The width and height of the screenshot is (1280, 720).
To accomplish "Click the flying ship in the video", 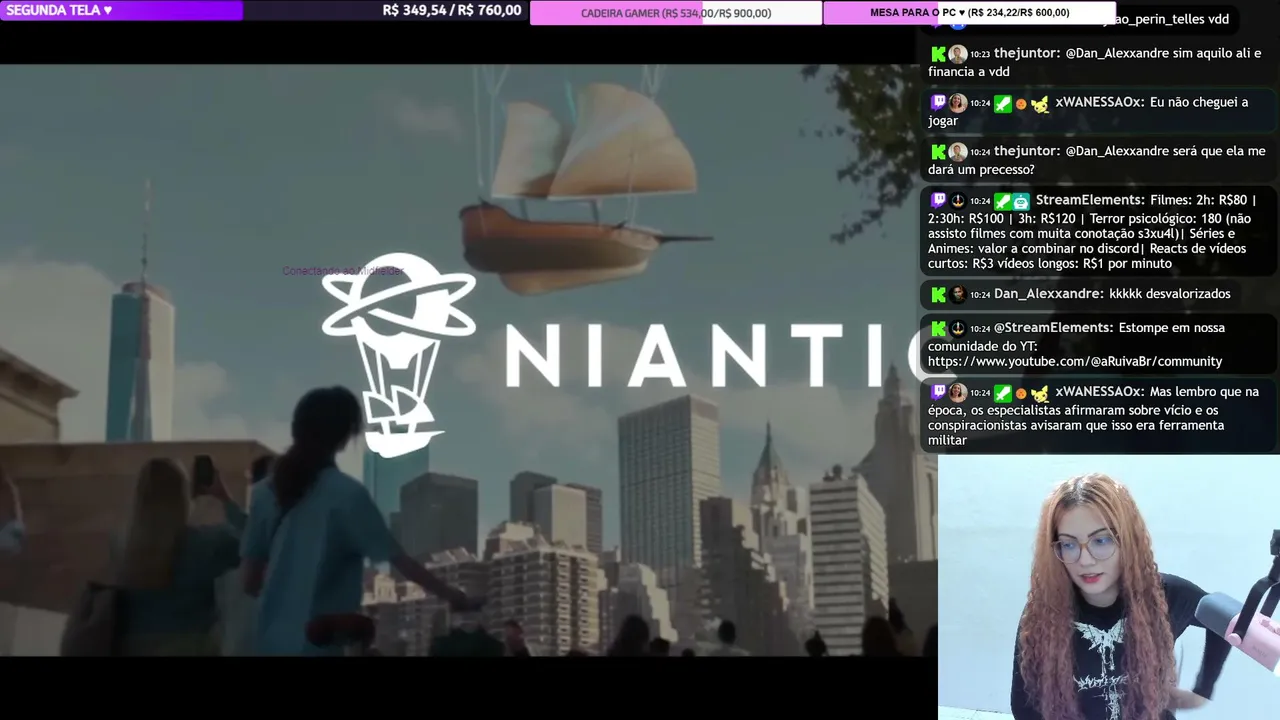I will point(585,188).
